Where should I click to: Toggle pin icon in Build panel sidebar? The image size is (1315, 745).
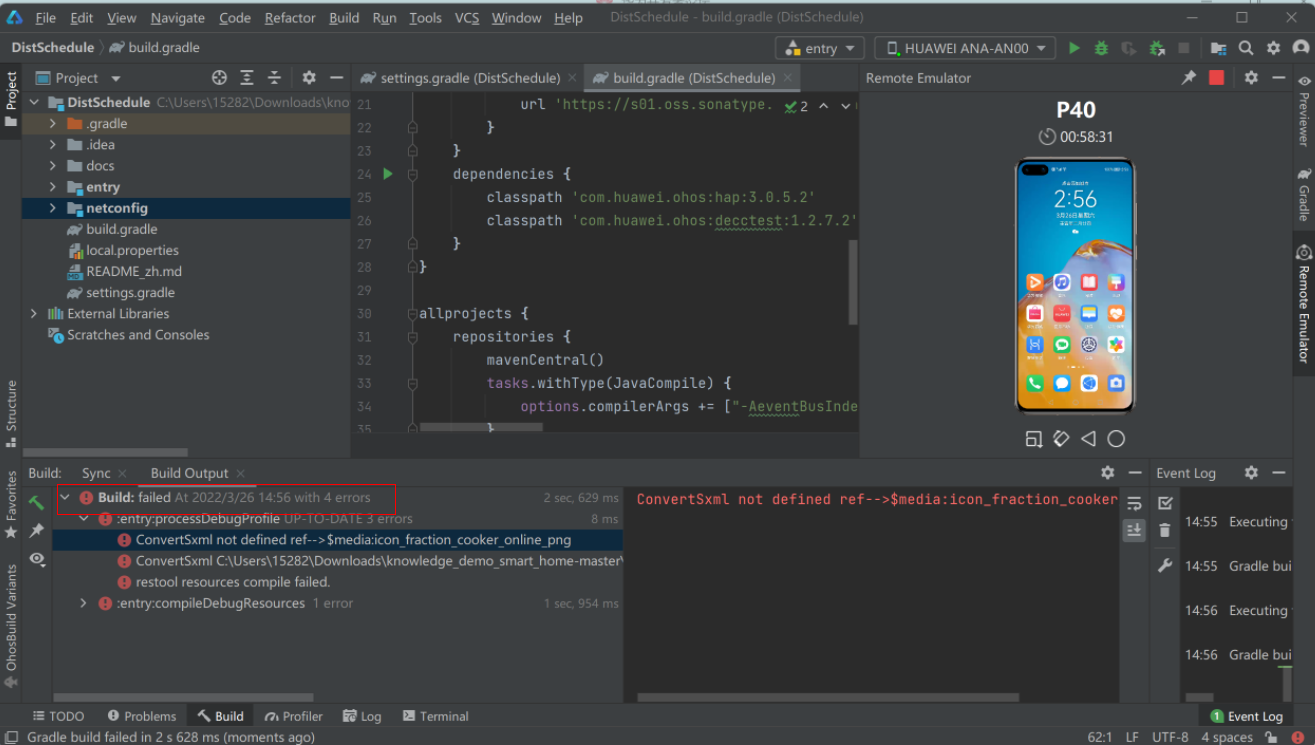click(37, 530)
